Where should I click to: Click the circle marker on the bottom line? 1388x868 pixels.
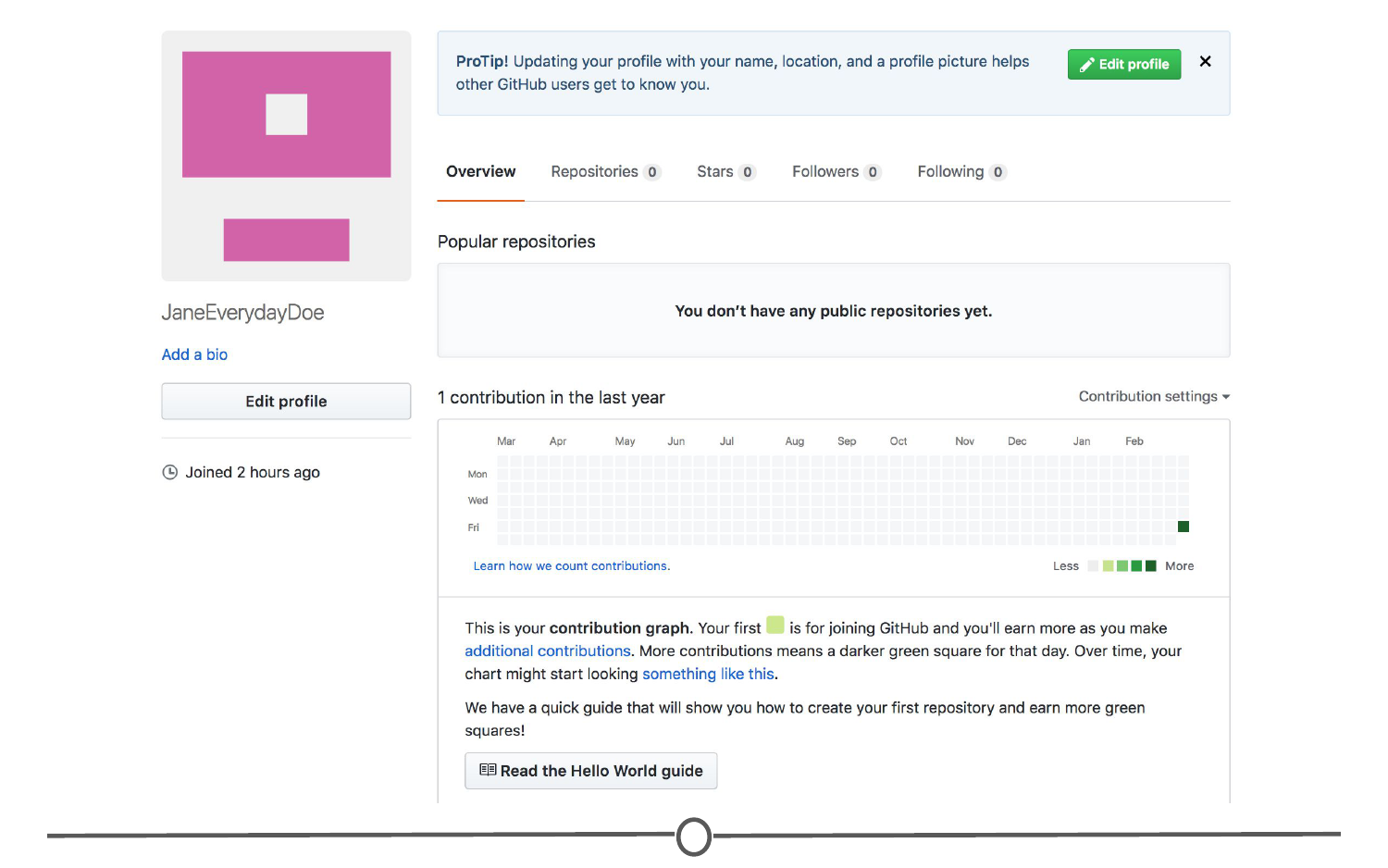point(694,837)
